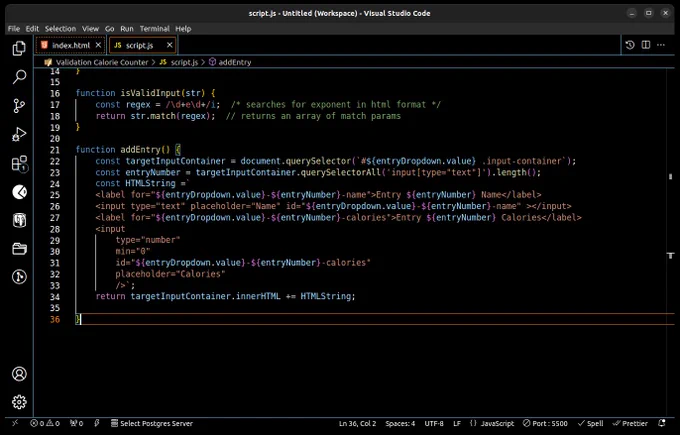The width and height of the screenshot is (680, 435).
Task: Open the Accounts menu icon
Action: [x=19, y=374]
